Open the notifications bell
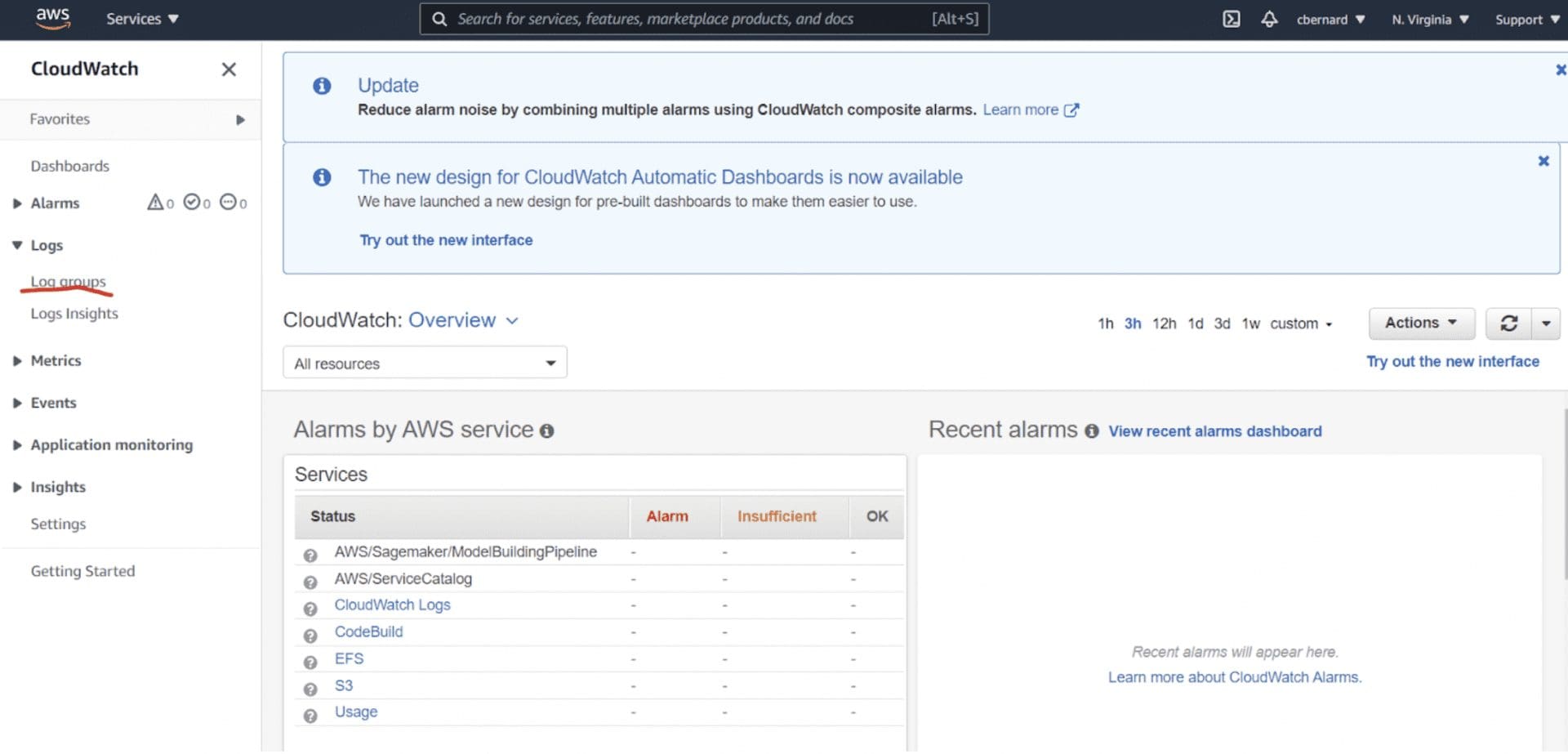This screenshot has width=1568, height=754. [1268, 19]
